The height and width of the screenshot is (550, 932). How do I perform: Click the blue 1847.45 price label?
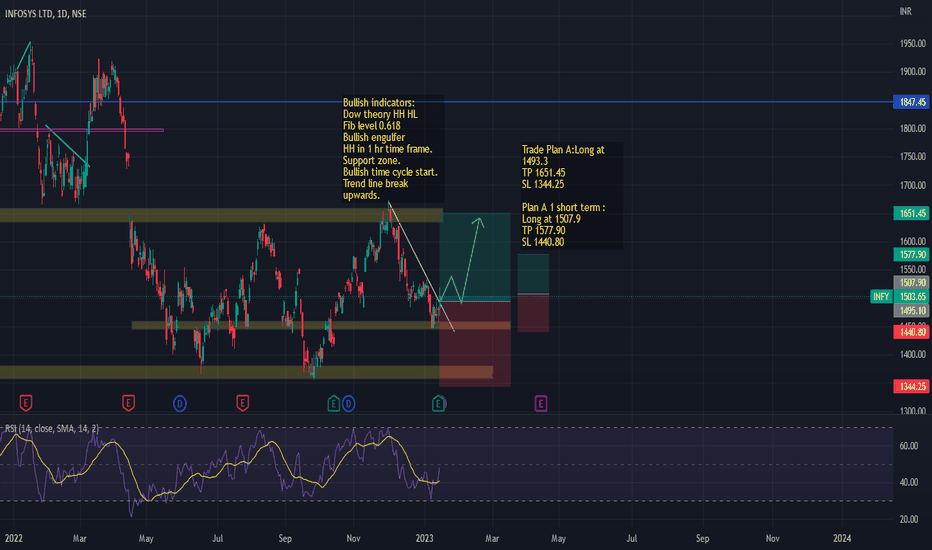(x=912, y=102)
